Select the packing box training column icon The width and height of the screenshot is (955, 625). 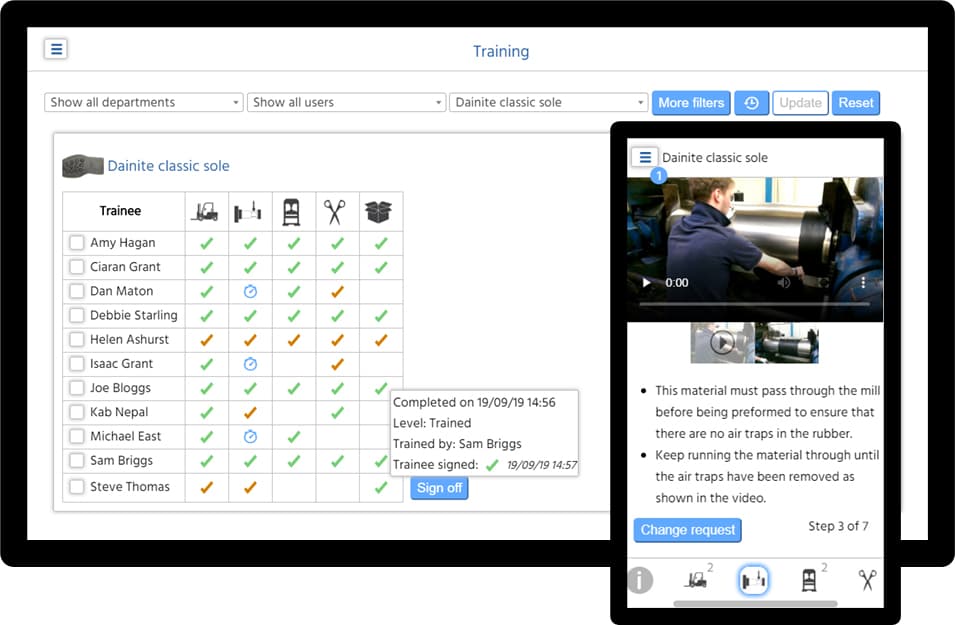pos(379,210)
